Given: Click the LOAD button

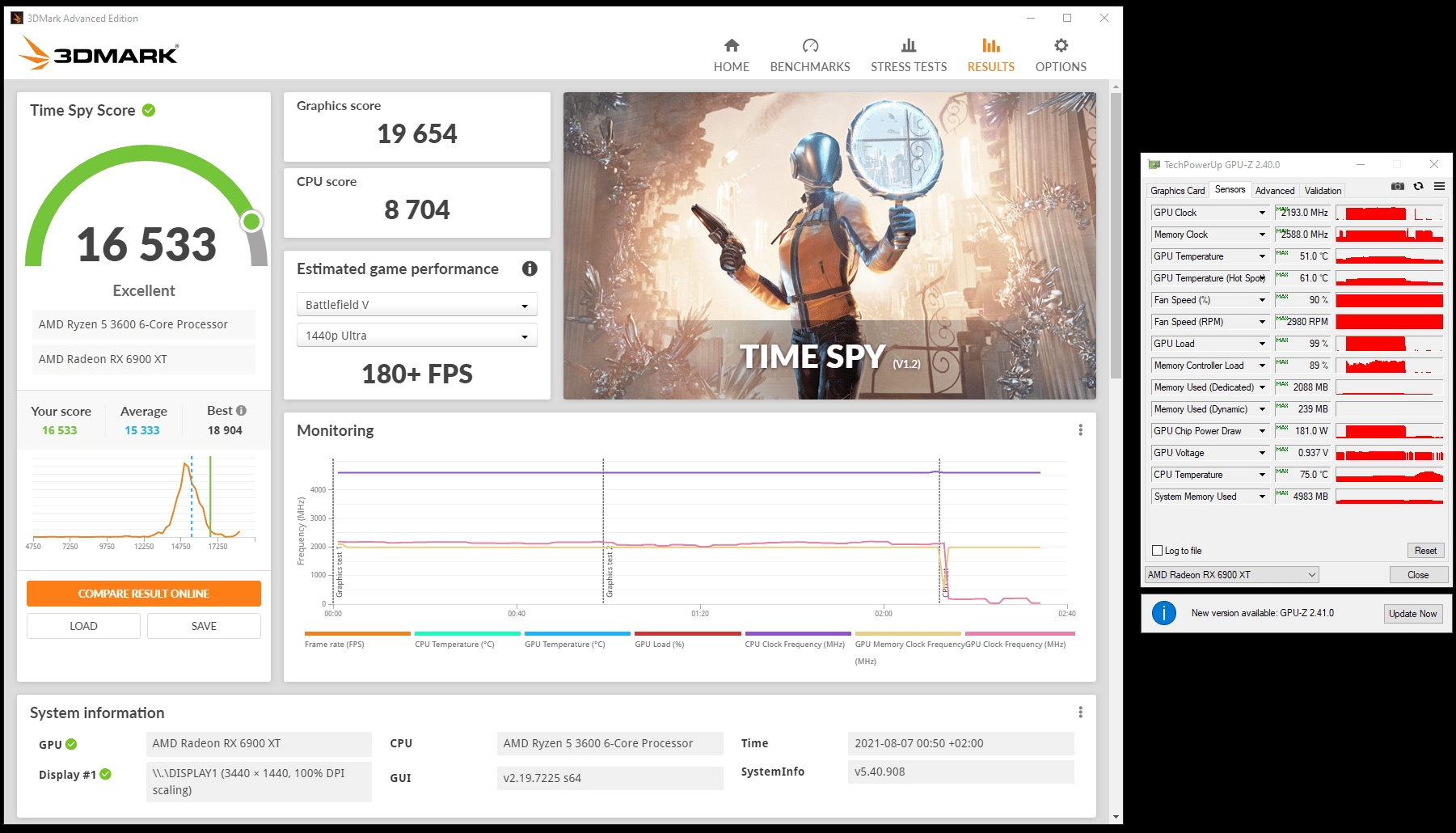Looking at the screenshot, I should 83,626.
